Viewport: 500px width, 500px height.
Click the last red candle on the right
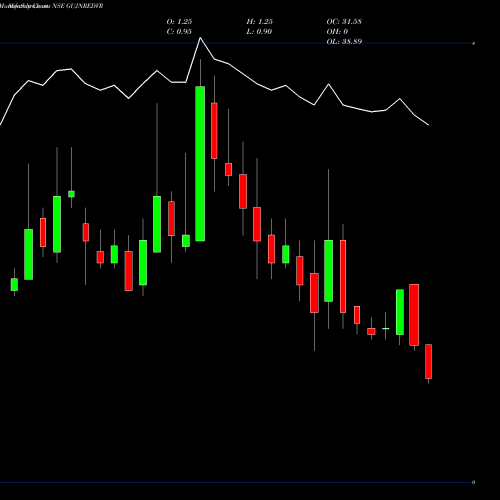pyautogui.click(x=428, y=361)
